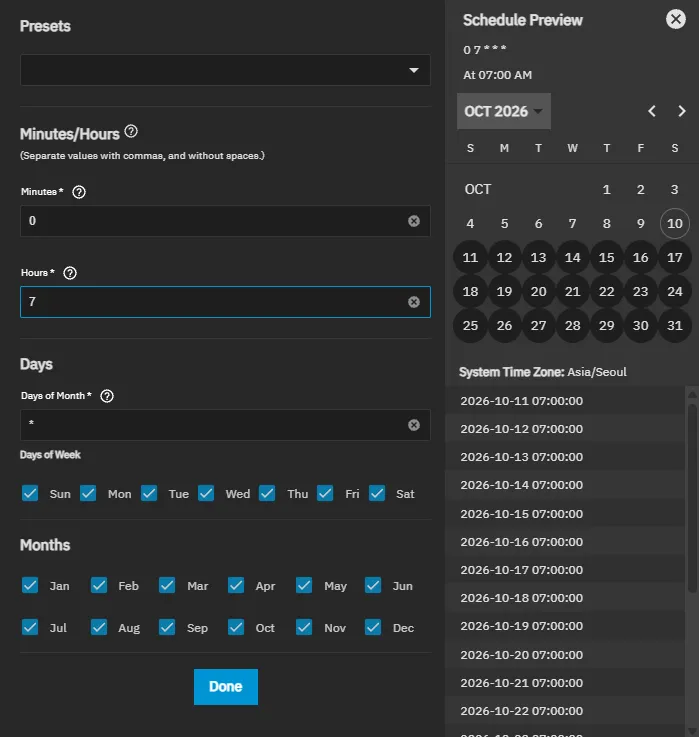Image resolution: width=699 pixels, height=737 pixels.
Task: Open the Presets dropdown
Action: (x=225, y=70)
